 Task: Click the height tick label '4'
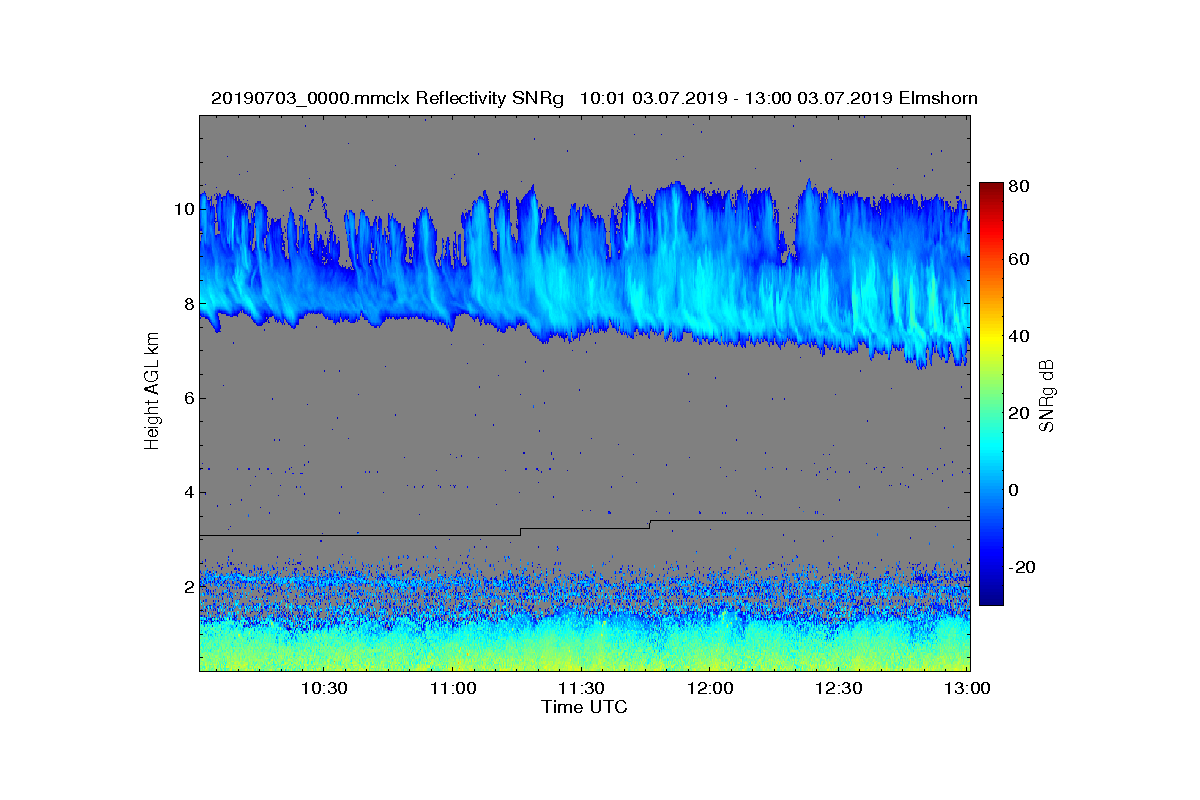pyautogui.click(x=188, y=492)
